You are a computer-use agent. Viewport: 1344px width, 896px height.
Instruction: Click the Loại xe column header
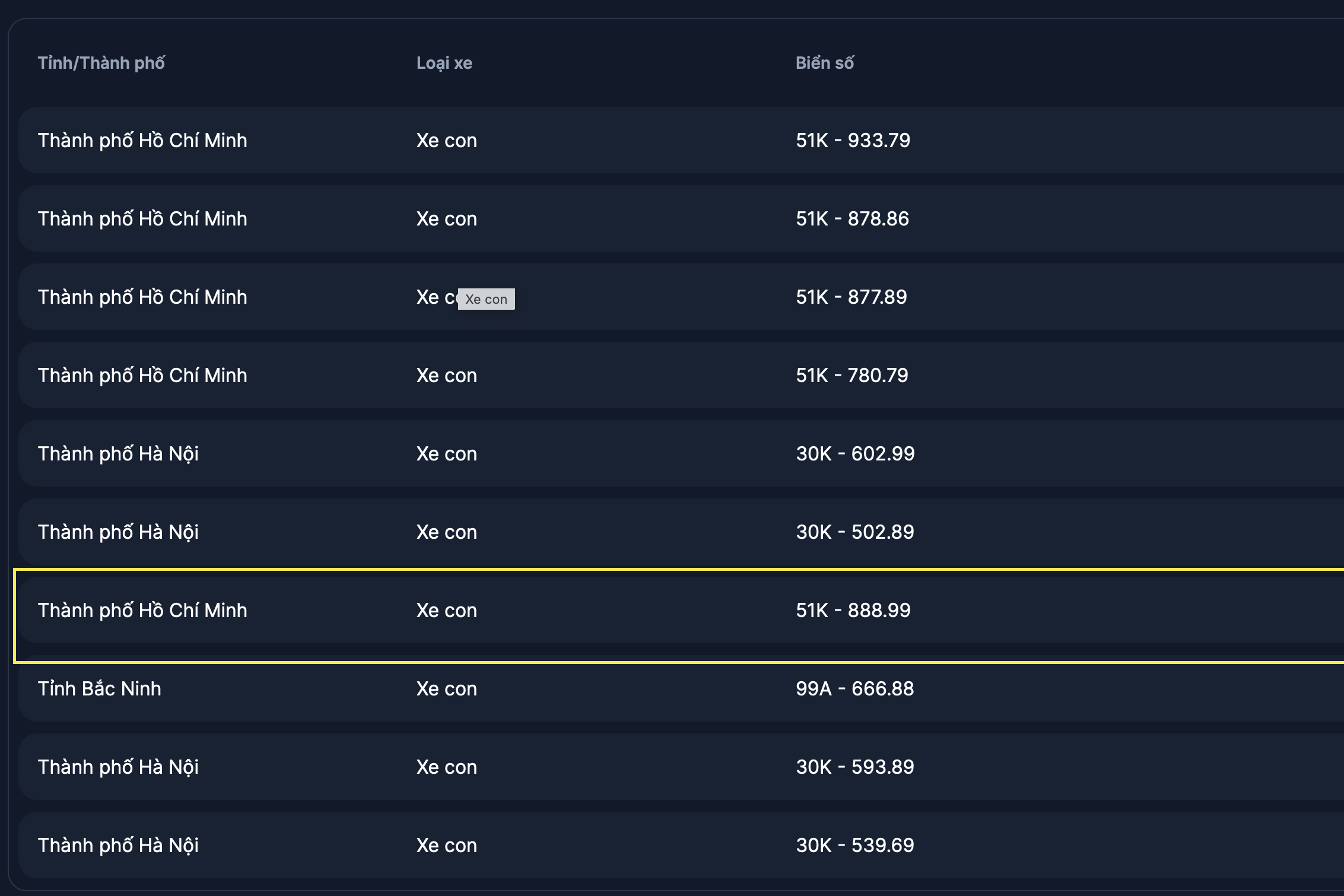coord(444,63)
